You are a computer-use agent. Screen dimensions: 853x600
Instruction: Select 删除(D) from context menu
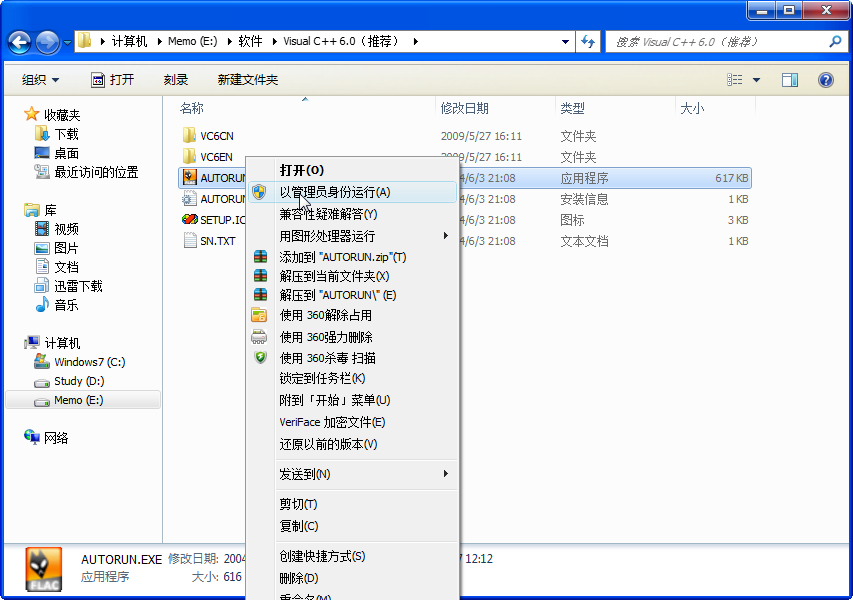click(352, 578)
